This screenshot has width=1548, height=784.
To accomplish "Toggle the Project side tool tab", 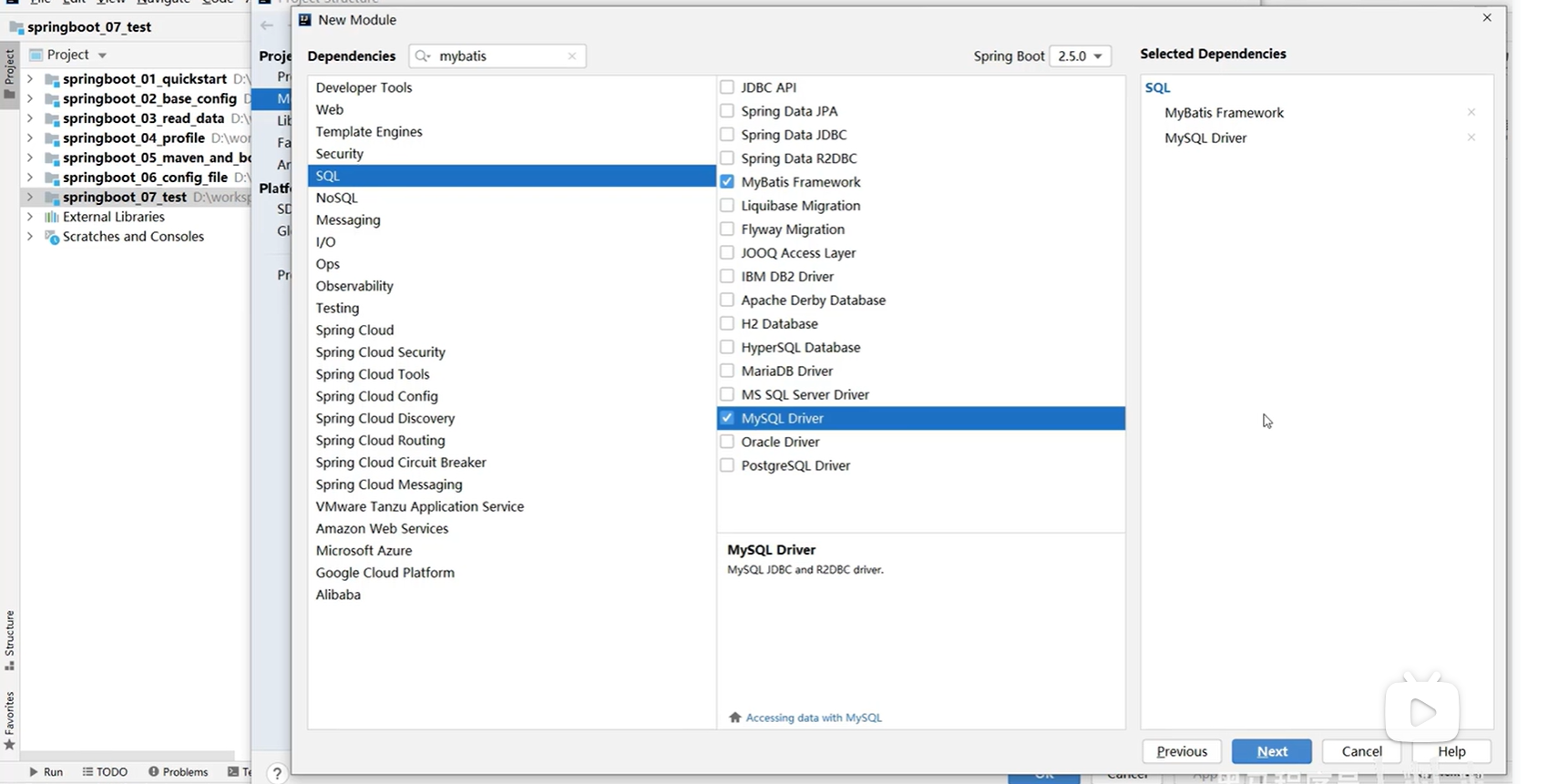I will click(x=10, y=73).
